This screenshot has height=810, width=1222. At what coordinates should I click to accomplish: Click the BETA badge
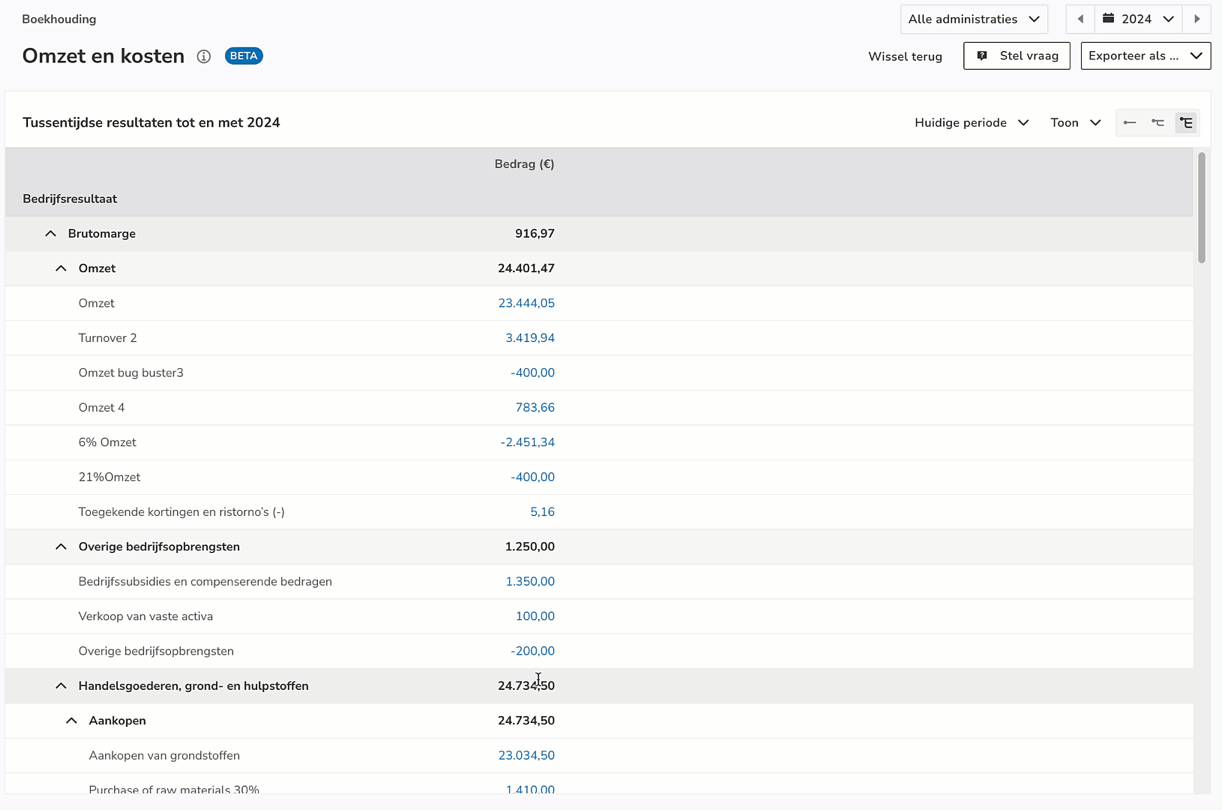(244, 56)
